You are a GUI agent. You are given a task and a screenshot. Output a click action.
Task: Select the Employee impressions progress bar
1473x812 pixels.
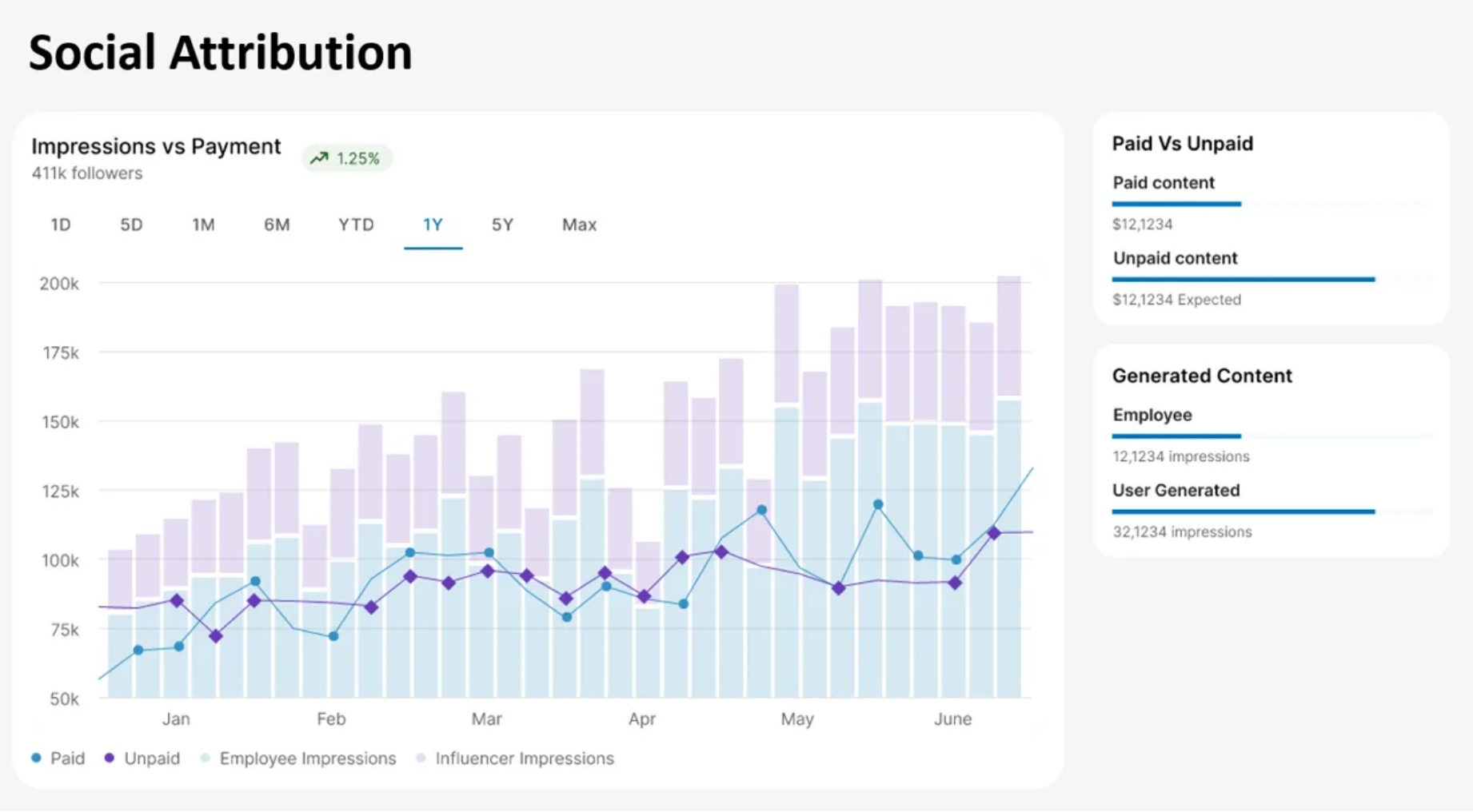pyautogui.click(x=1176, y=436)
